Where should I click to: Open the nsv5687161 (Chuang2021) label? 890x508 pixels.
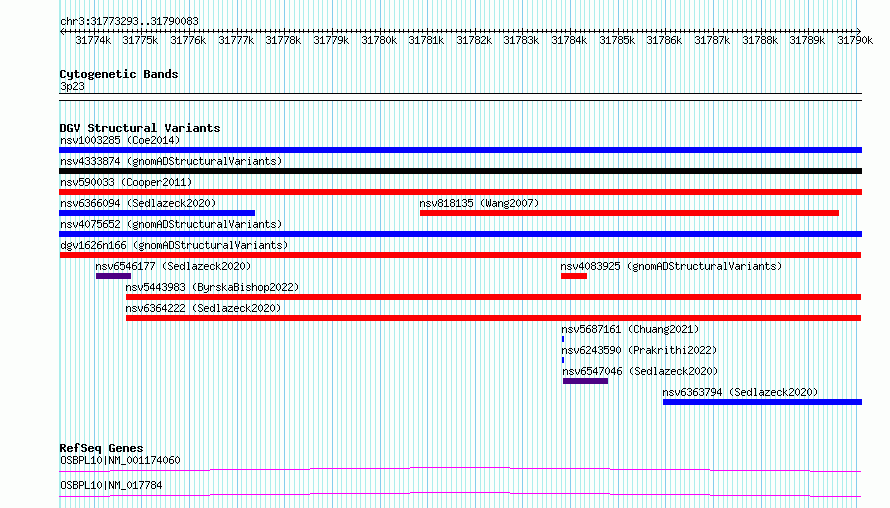point(630,329)
